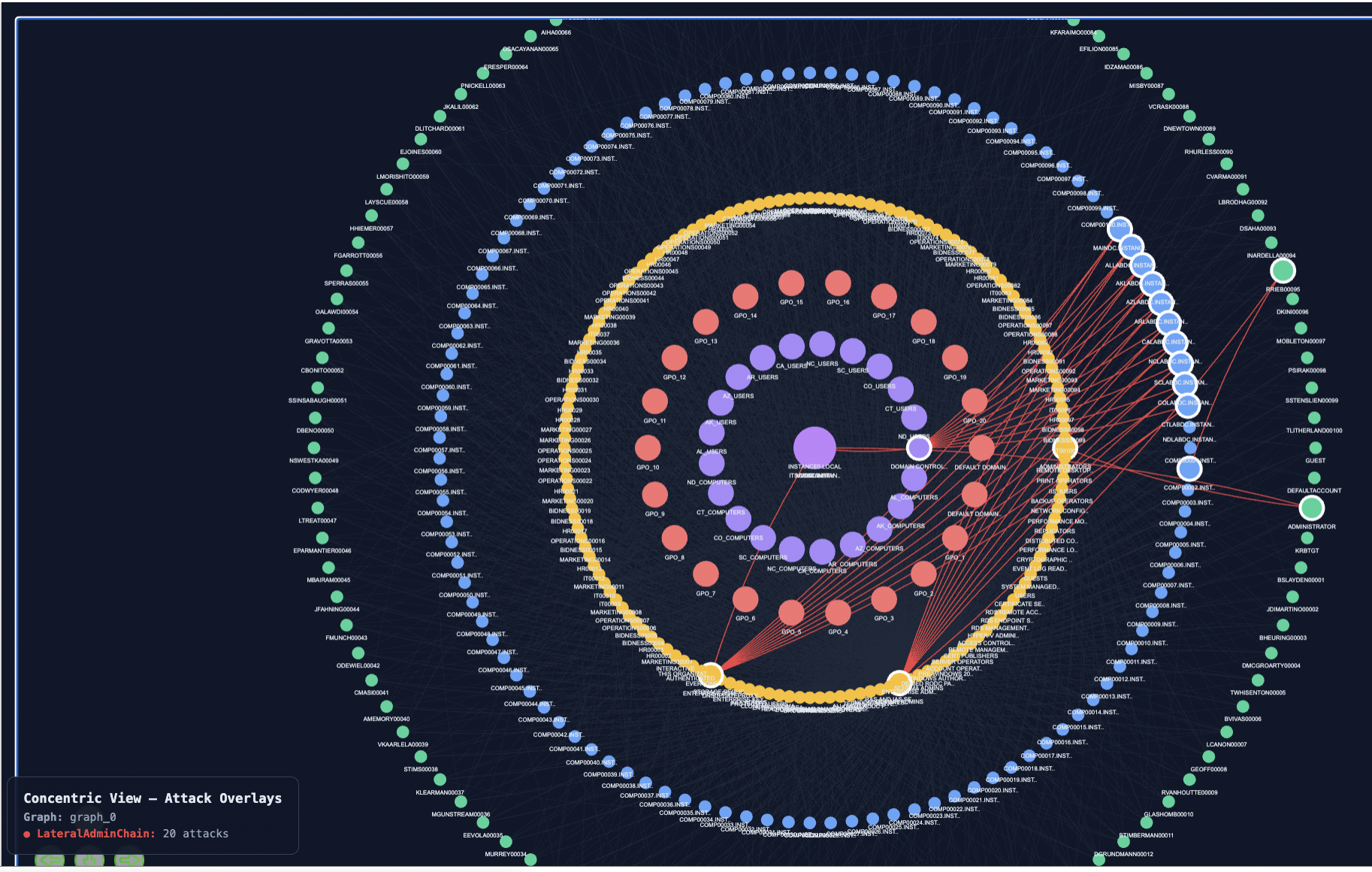
Task: Click the right arrow button under the legend
Action: (x=128, y=859)
